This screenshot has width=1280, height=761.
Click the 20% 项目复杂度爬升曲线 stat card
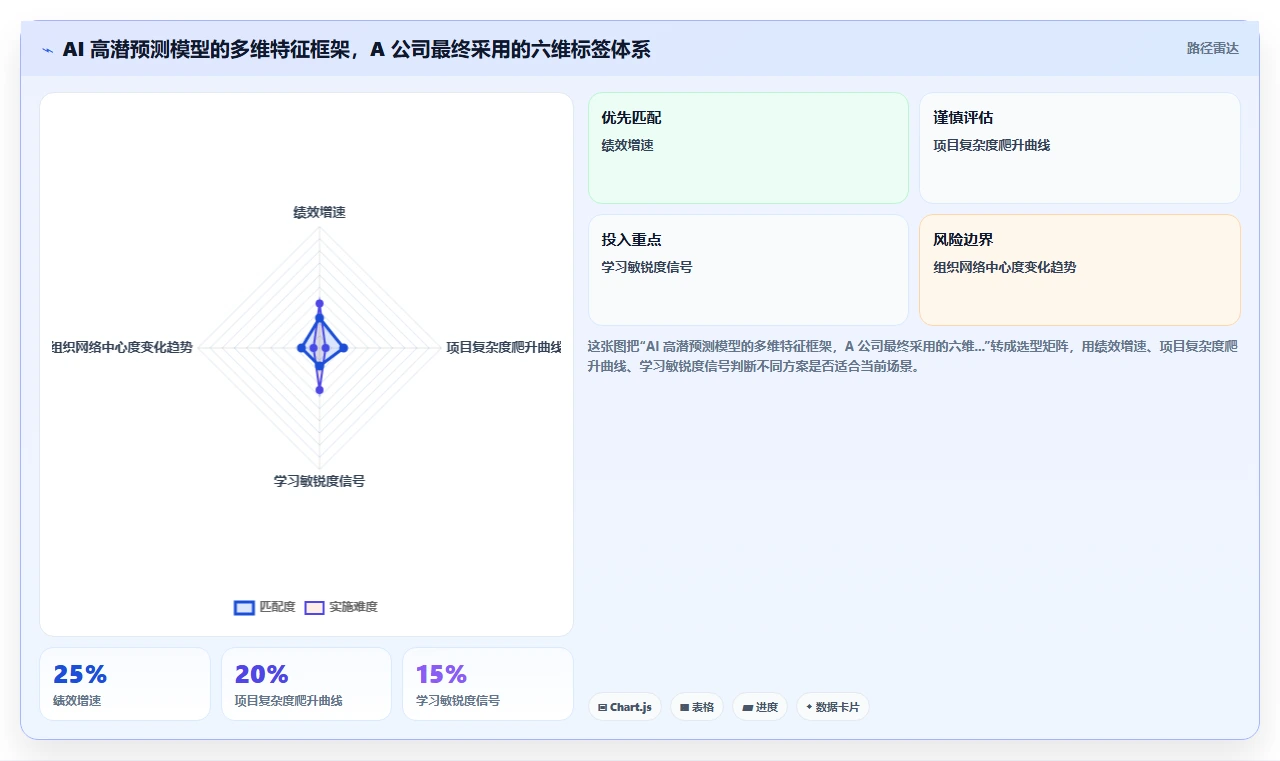point(306,684)
